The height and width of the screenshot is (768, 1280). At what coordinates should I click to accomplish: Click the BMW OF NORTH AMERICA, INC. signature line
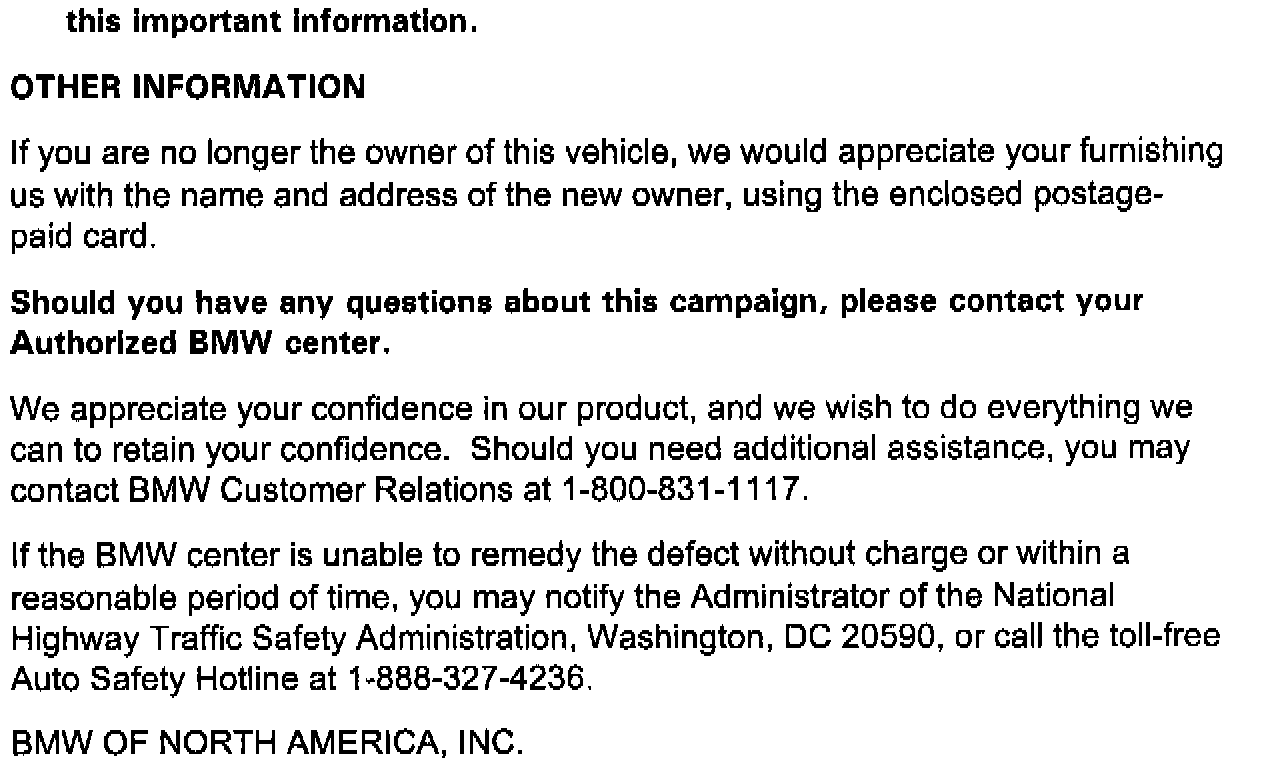tap(266, 744)
